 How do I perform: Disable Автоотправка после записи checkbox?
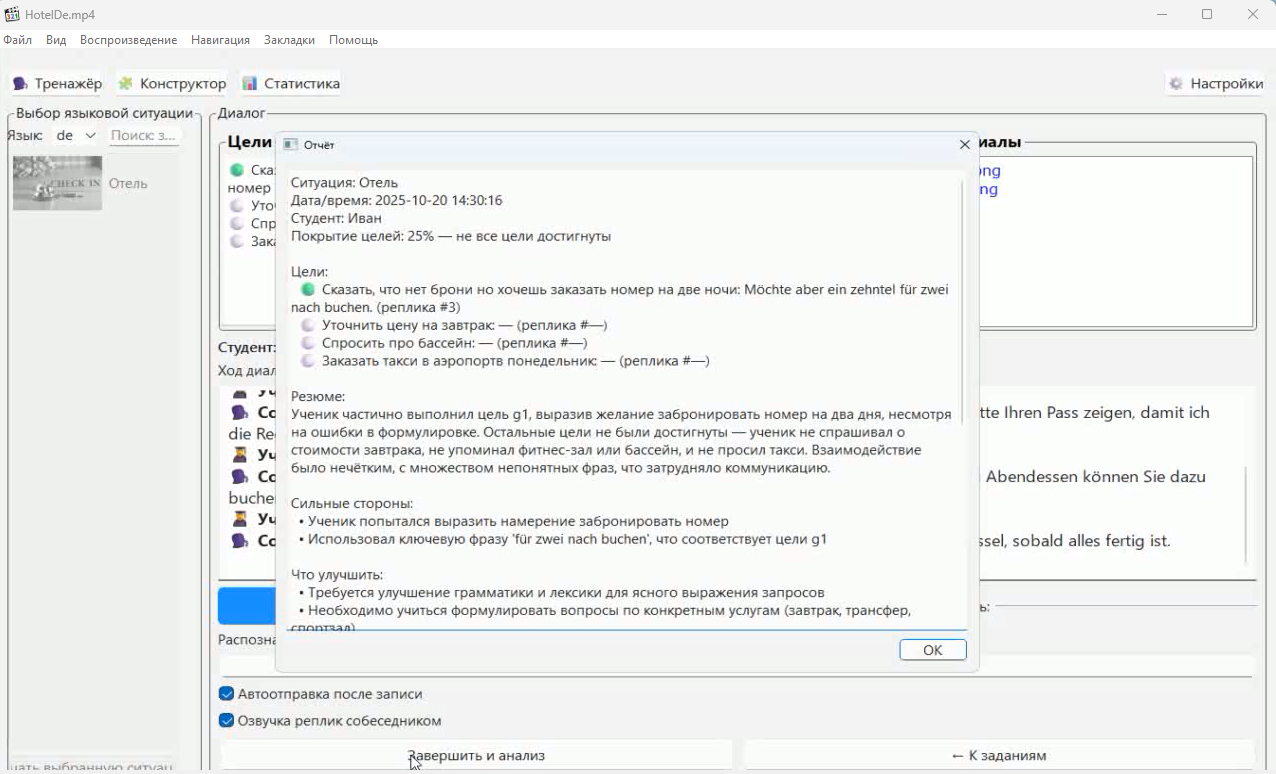coord(227,694)
